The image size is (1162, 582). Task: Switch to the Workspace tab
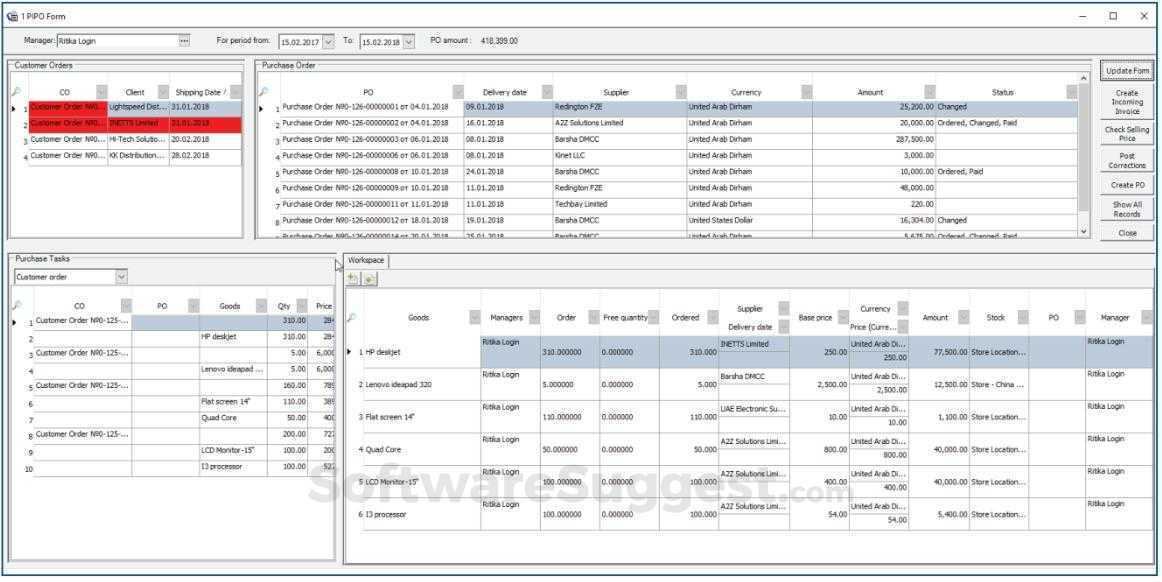coord(366,260)
